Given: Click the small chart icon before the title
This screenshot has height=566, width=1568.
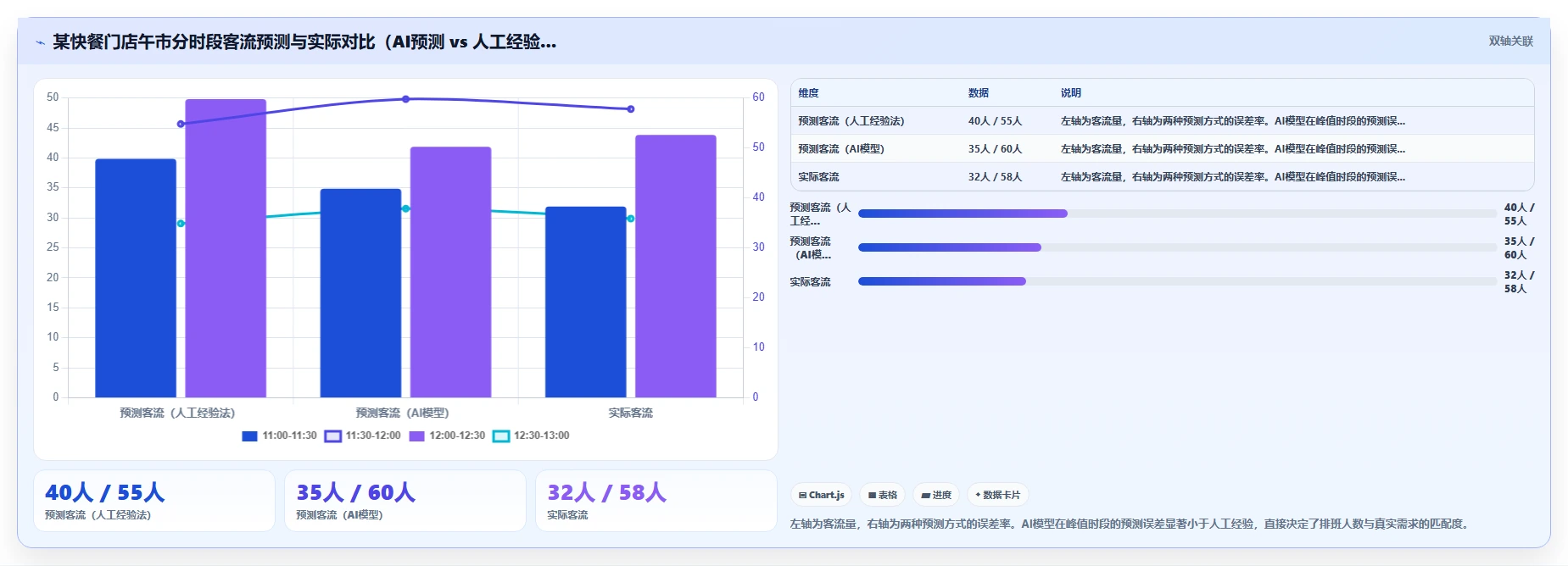Looking at the screenshot, I should tap(40, 42).
